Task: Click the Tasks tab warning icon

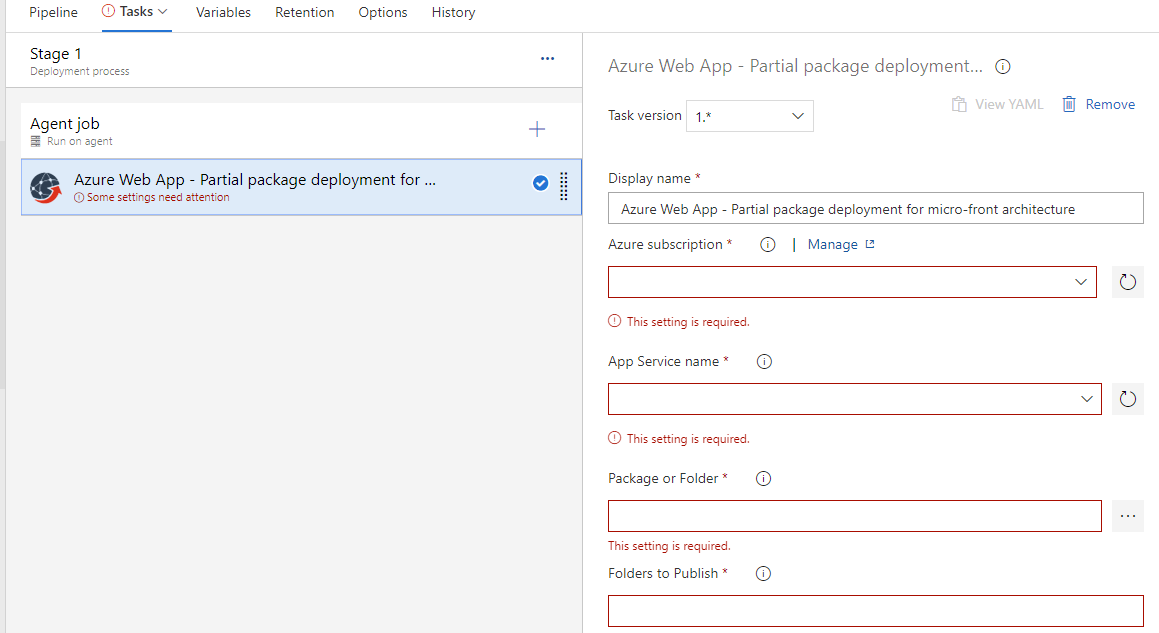Action: (x=109, y=11)
